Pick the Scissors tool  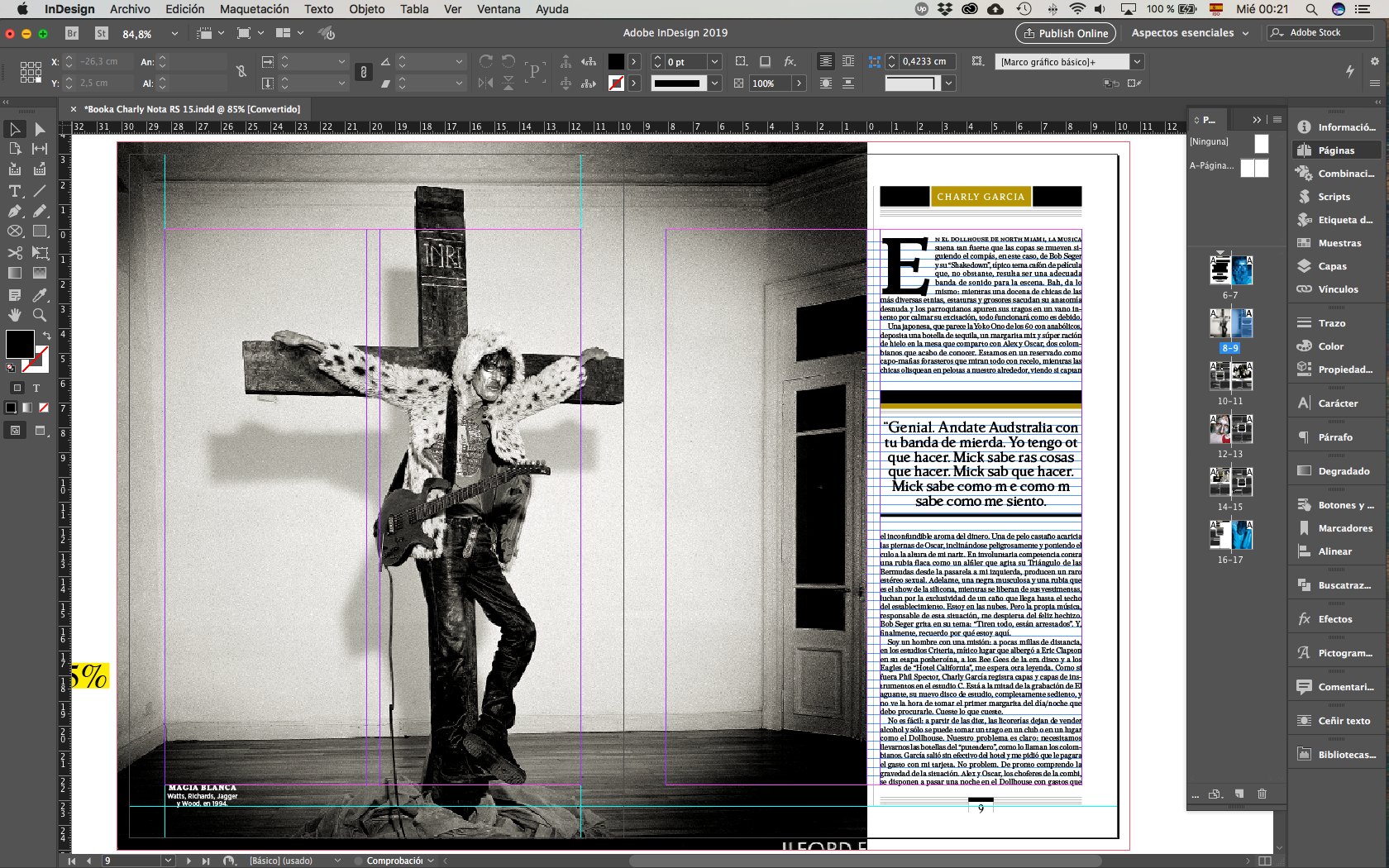[x=15, y=253]
